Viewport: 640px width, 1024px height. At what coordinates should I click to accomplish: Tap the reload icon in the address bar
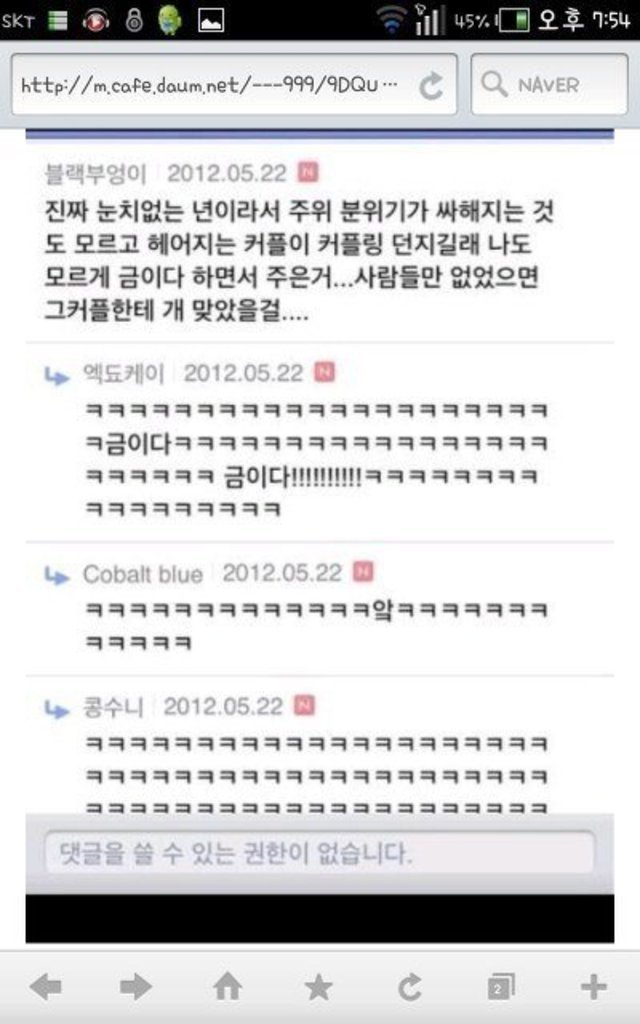click(x=431, y=86)
